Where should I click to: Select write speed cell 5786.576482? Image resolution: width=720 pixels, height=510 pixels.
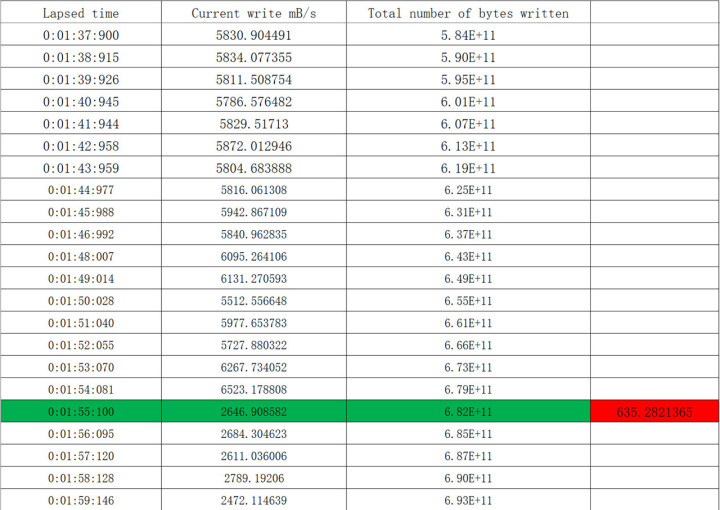(x=254, y=101)
